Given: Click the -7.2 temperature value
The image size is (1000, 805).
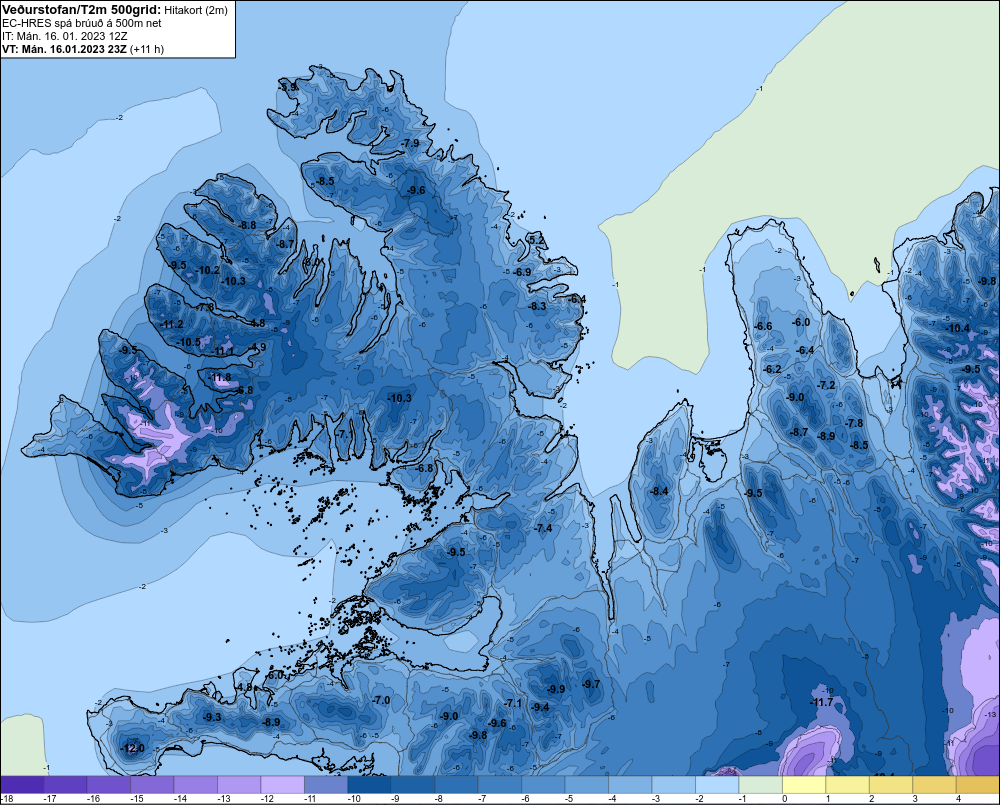Looking at the screenshot, I should coord(827,385).
